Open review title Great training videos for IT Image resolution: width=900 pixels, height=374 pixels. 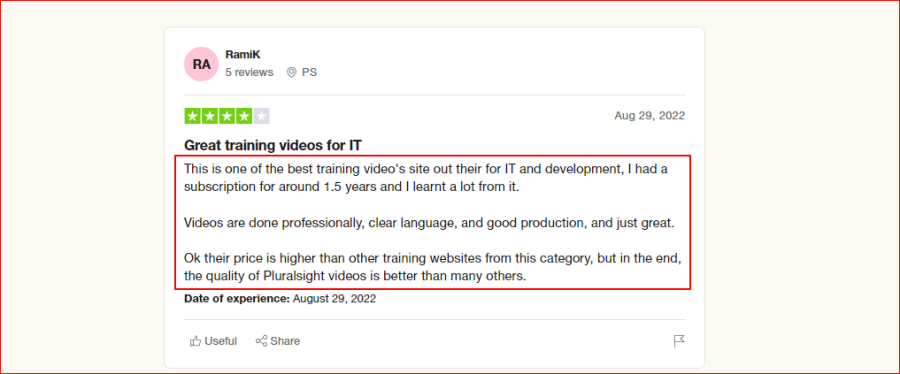[273, 145]
